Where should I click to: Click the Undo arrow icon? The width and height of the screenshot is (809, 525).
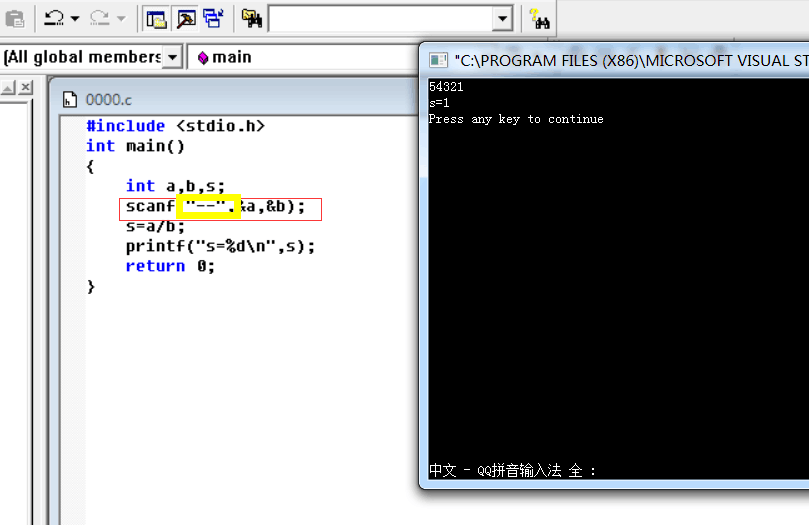pos(54,19)
